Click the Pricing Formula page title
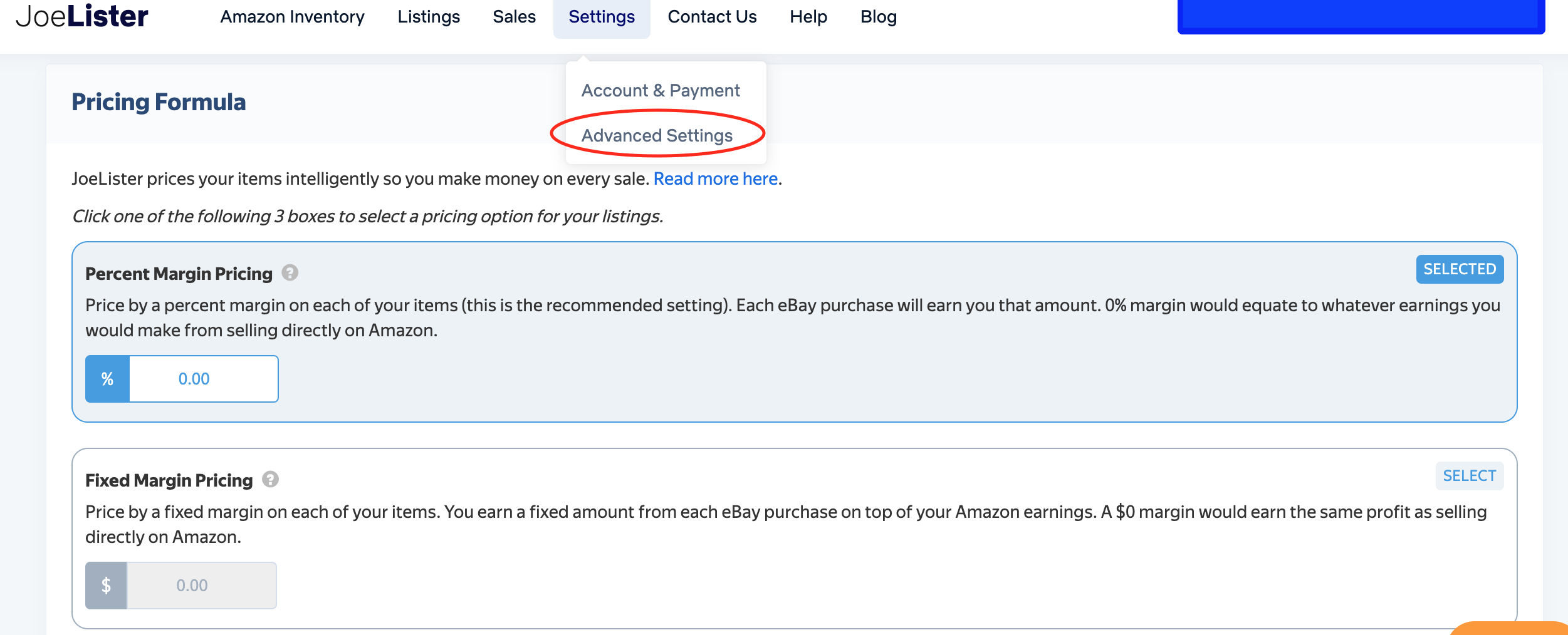 (159, 102)
